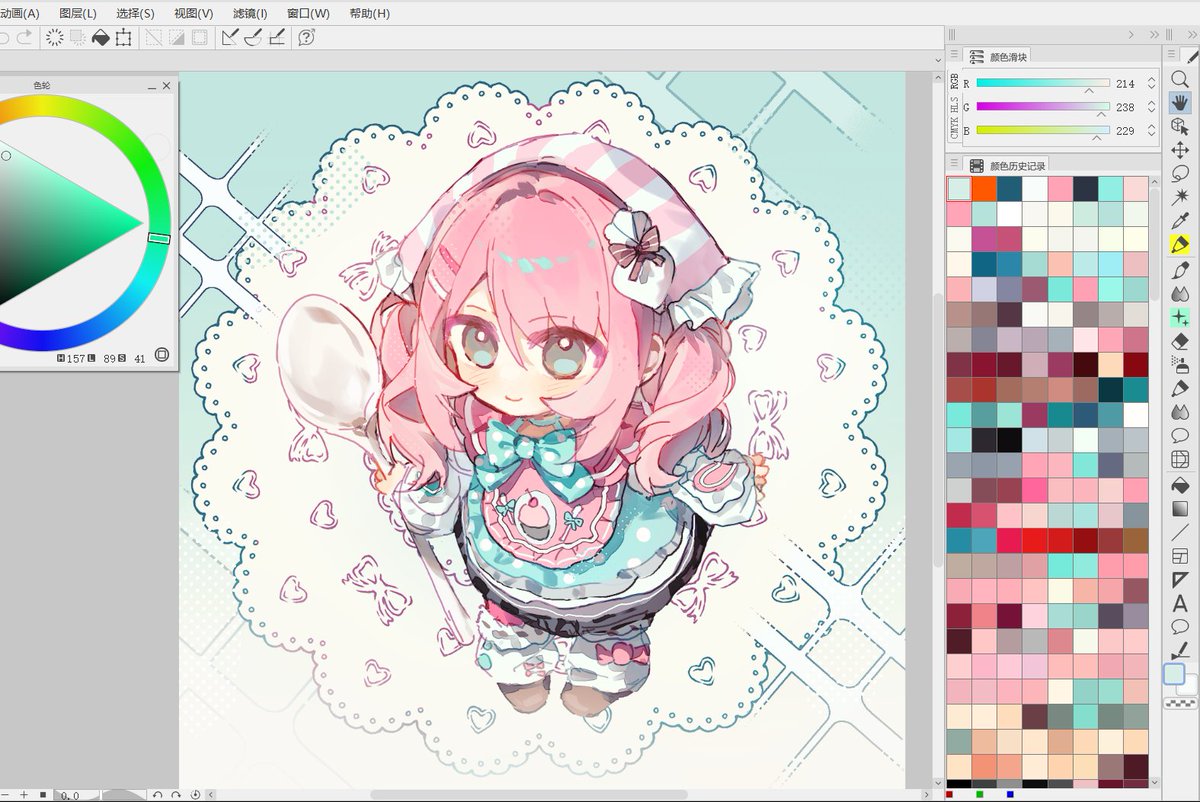Viewport: 1200px width, 802px height.
Task: Select the Move layer tool
Action: point(1180,150)
